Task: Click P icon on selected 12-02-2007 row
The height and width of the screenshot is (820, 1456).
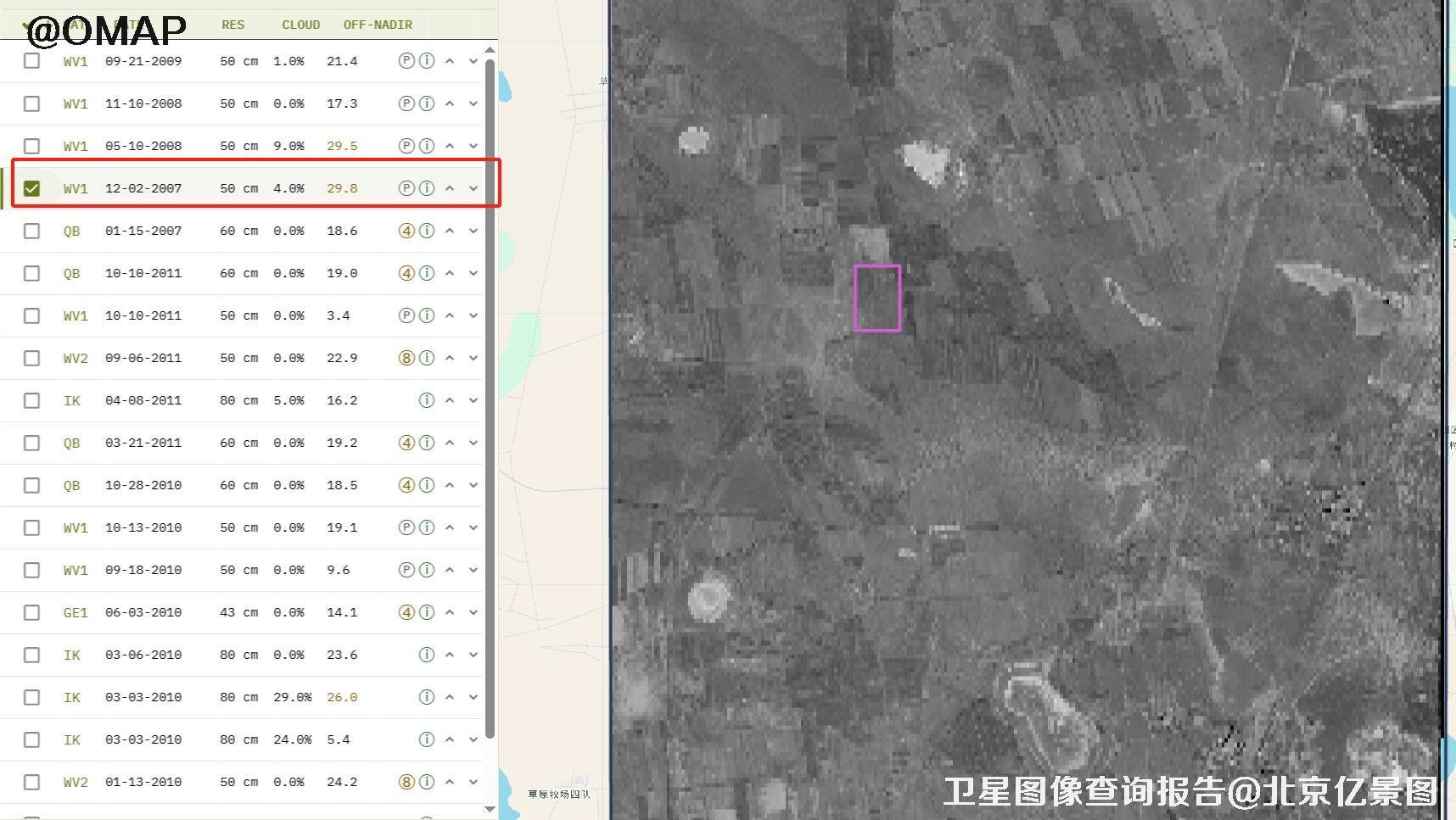Action: point(406,188)
